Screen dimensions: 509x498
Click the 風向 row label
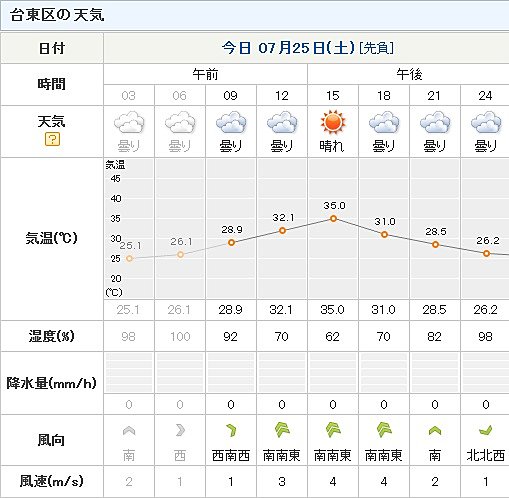[x=51, y=440]
